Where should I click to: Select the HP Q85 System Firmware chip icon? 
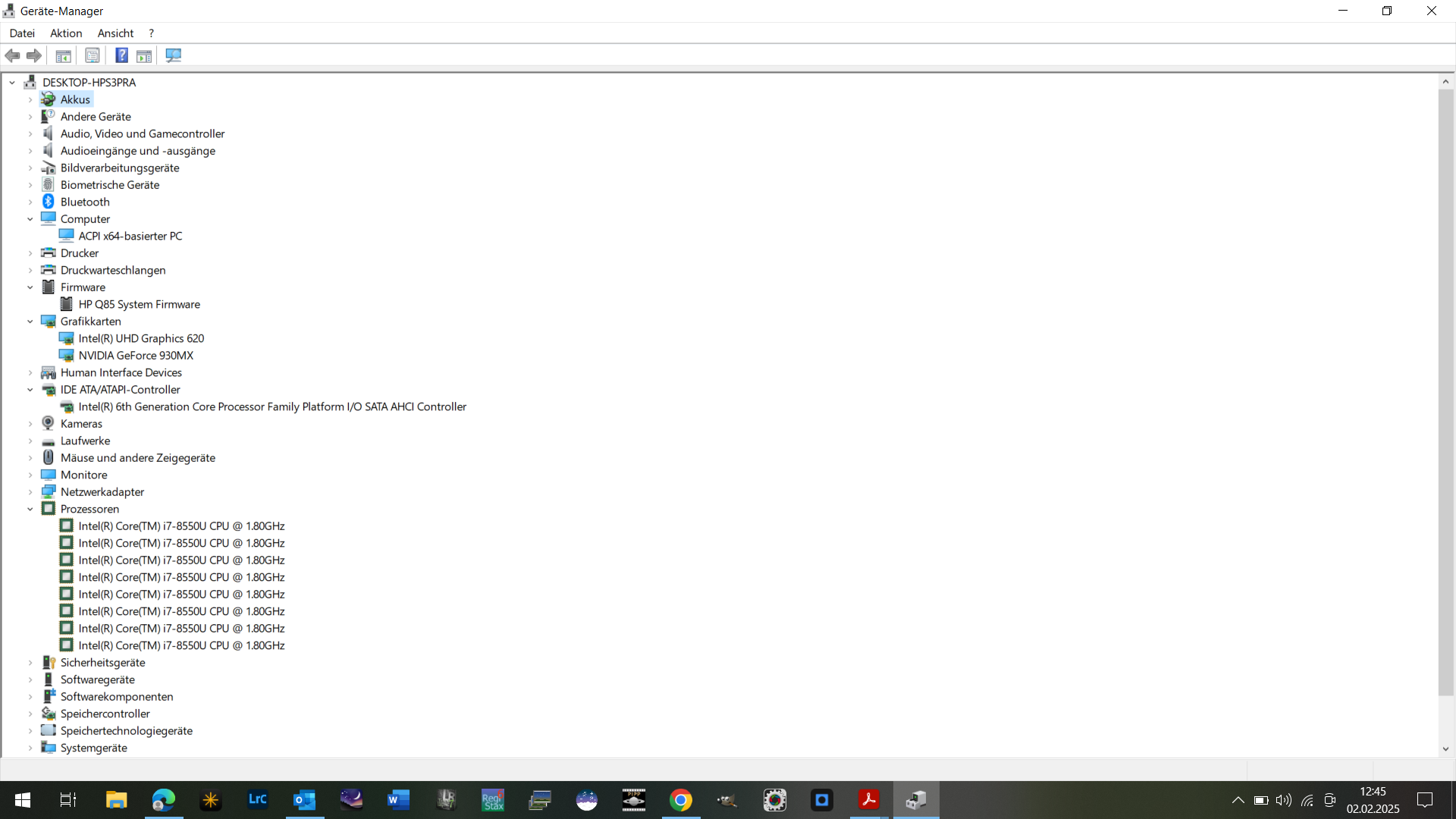(x=67, y=304)
